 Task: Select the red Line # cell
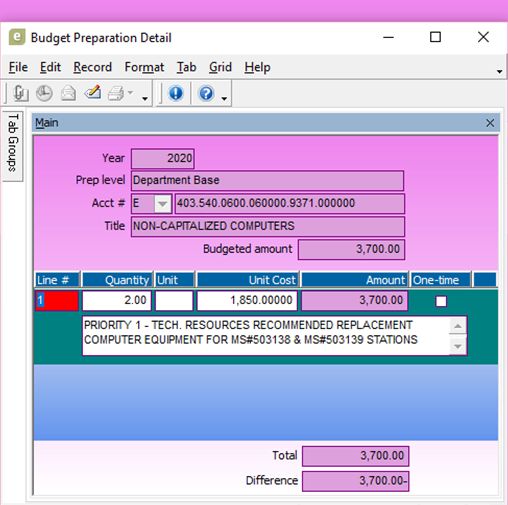pyautogui.click(x=57, y=300)
